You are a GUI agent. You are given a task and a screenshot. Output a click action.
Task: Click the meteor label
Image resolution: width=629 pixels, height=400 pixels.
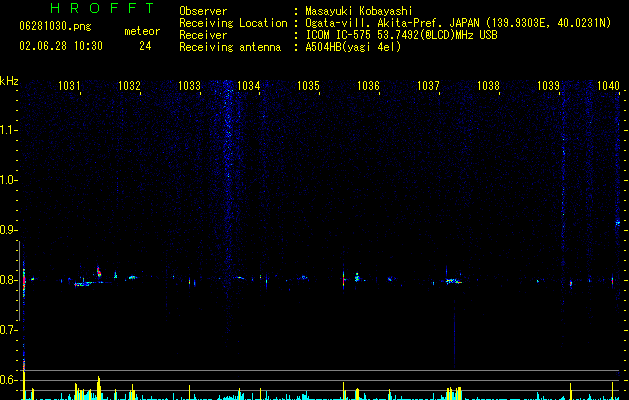[142, 31]
